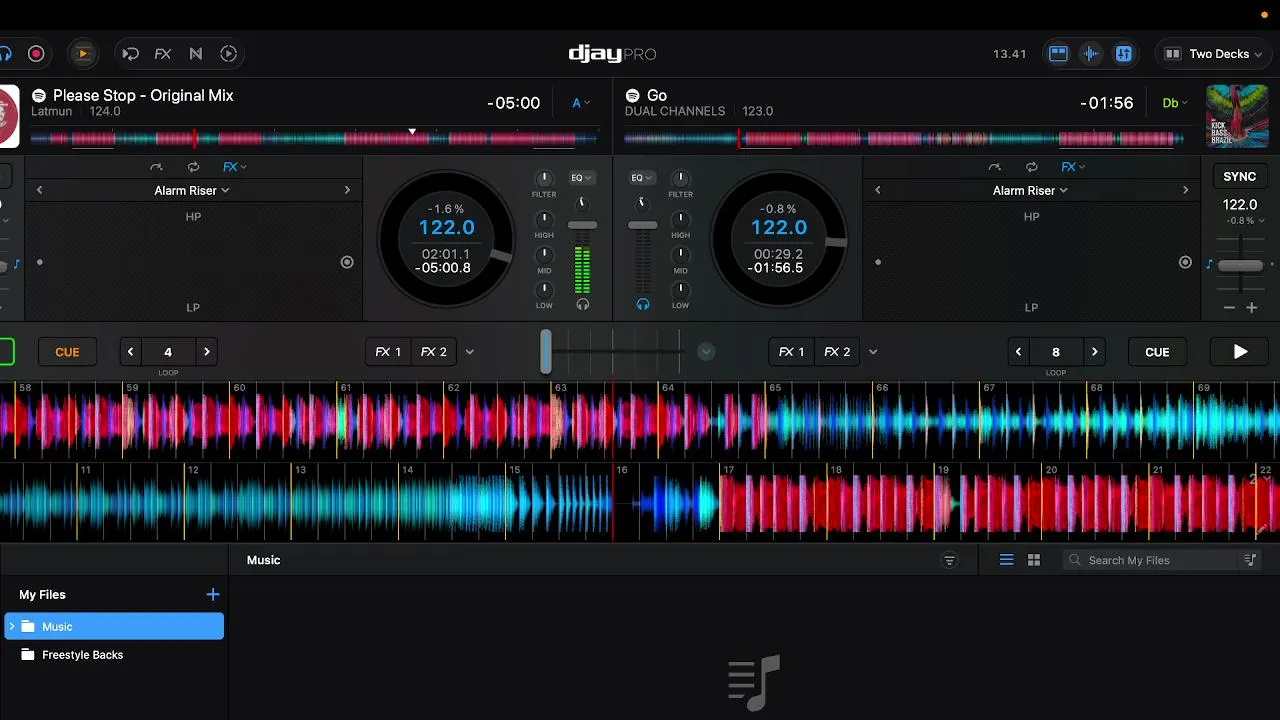The image size is (1280, 720).
Task: Click the orange CUE button on deck 1
Action: tap(67, 352)
